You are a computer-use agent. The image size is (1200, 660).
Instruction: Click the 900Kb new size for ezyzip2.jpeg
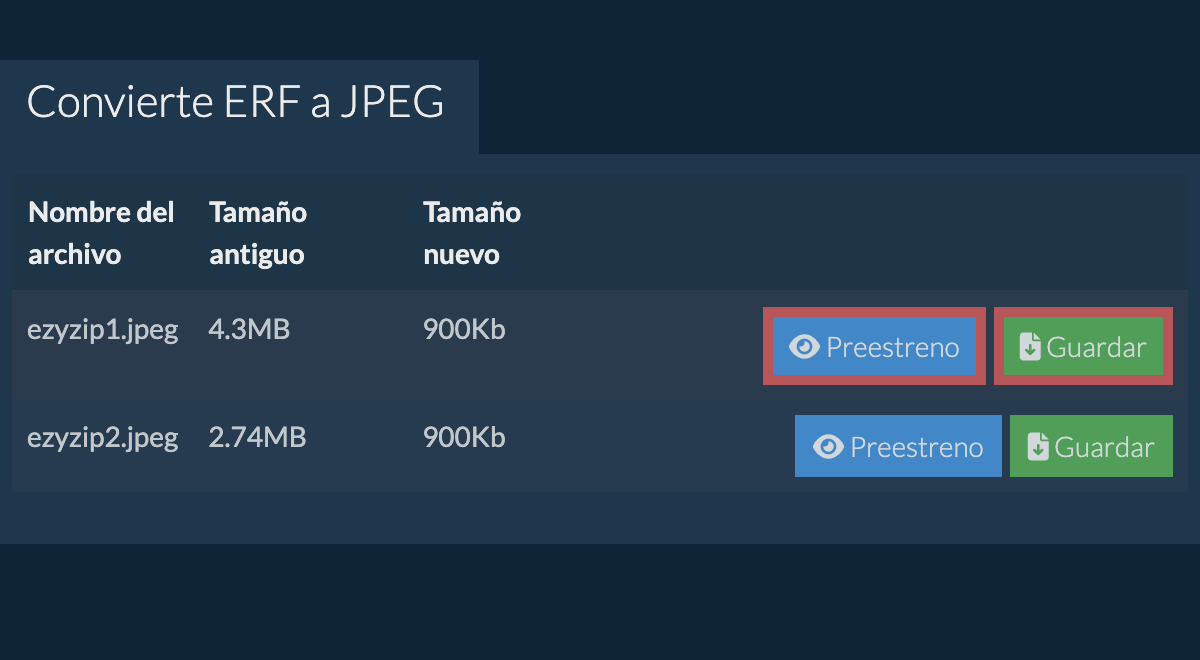(x=464, y=438)
